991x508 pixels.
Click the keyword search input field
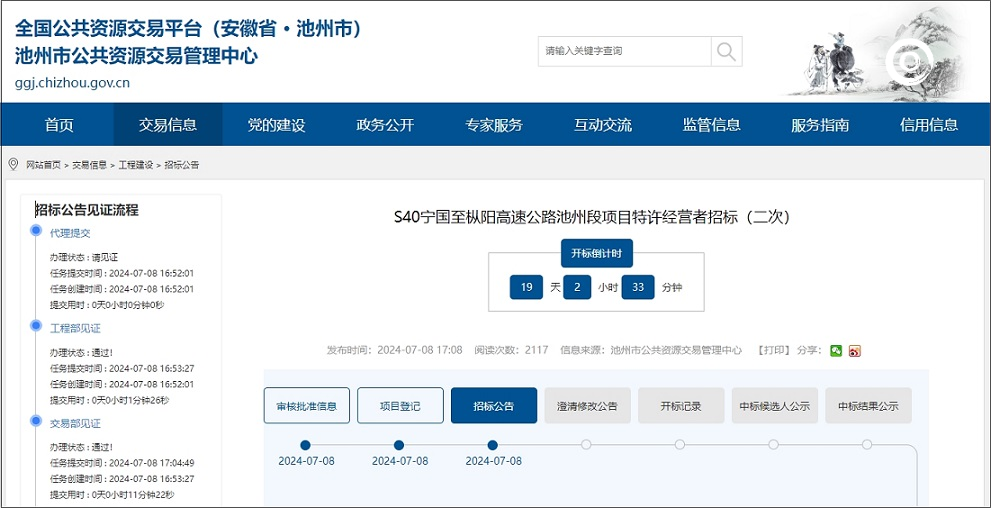[x=624, y=51]
